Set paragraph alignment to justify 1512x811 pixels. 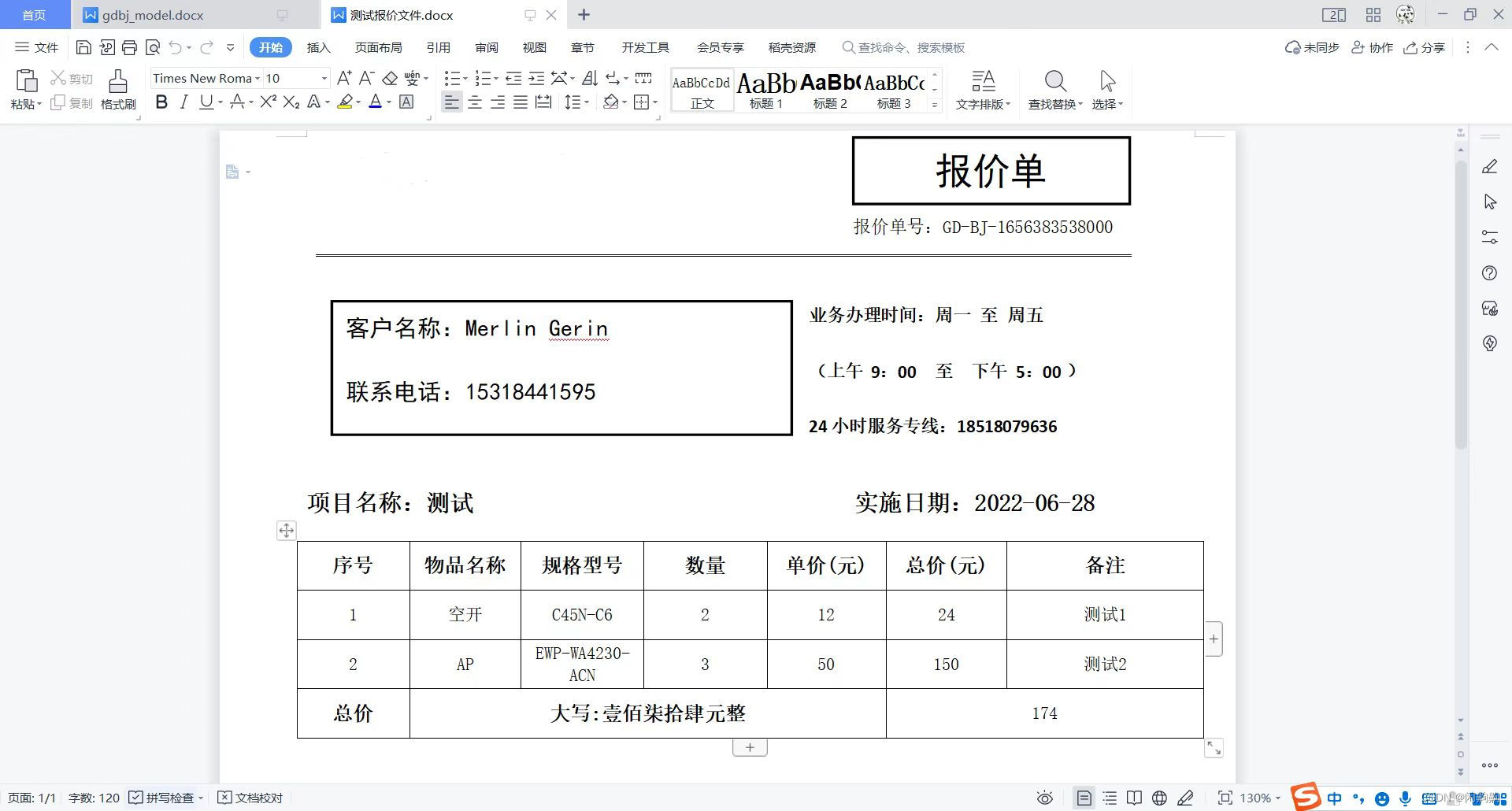(521, 102)
